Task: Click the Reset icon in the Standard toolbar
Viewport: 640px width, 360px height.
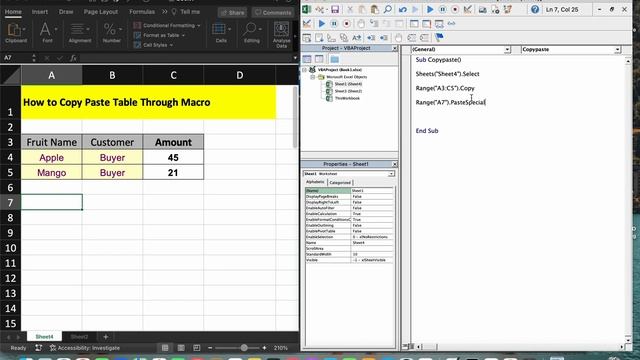Action: point(455,9)
